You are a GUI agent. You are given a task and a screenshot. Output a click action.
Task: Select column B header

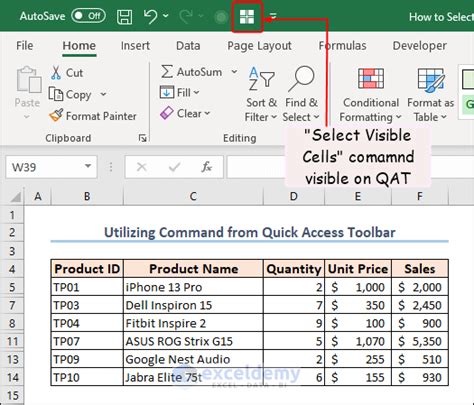(87, 196)
